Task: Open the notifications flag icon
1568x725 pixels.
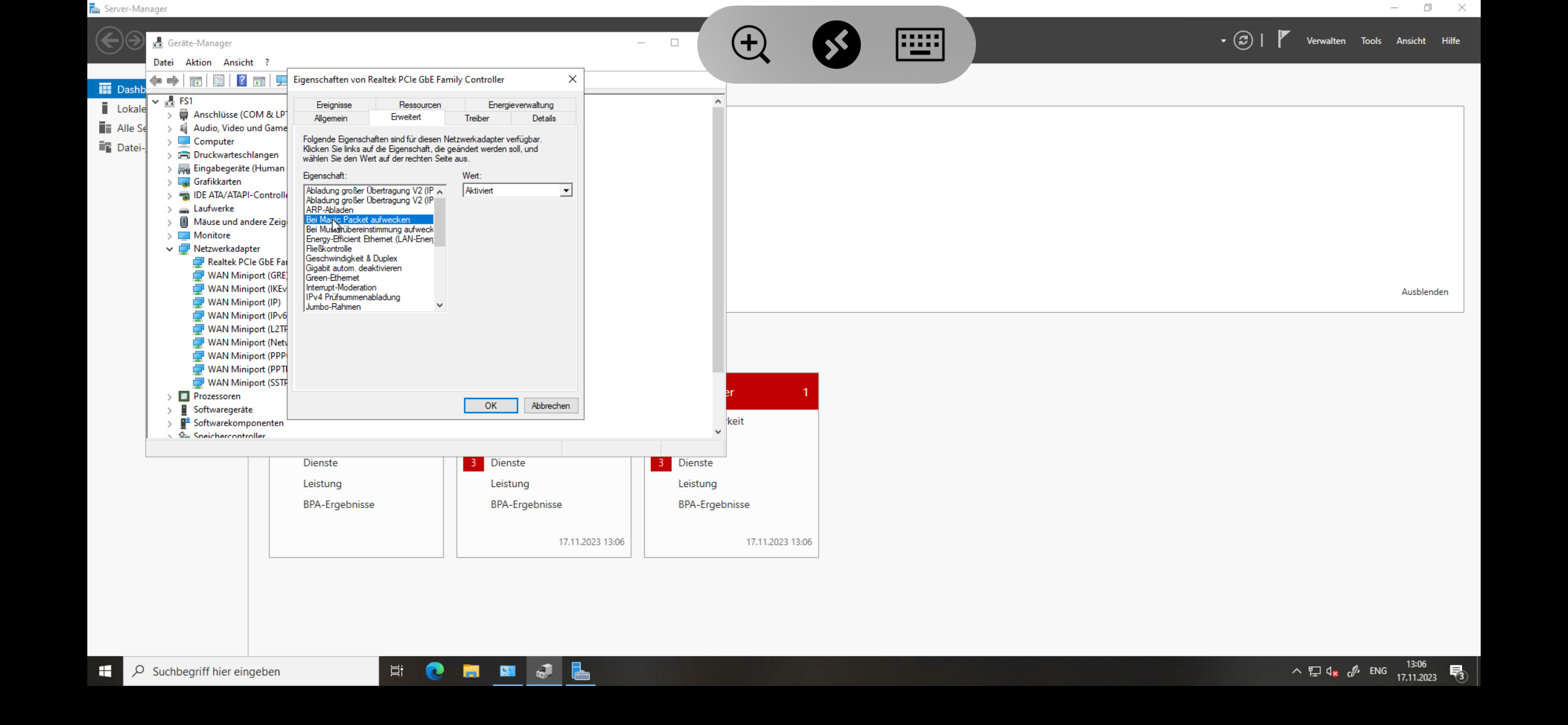Action: (1283, 40)
